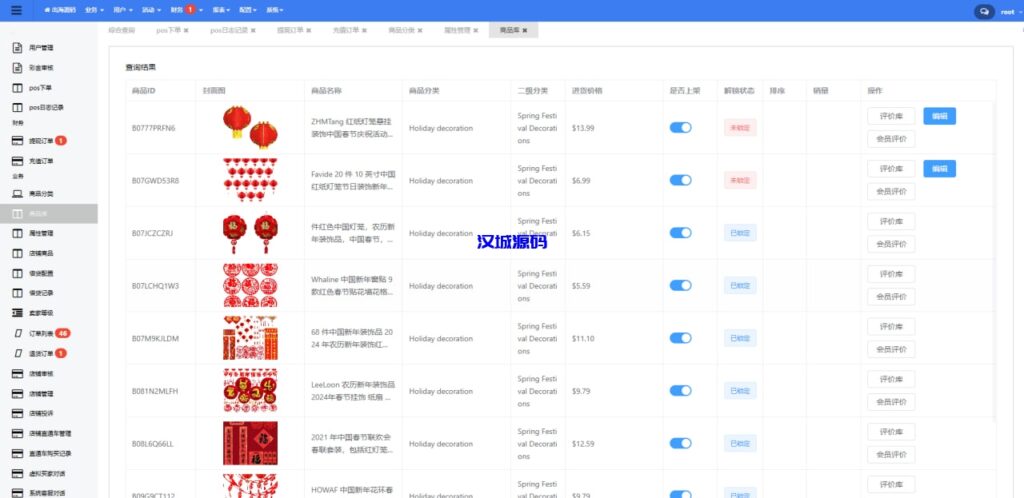Image resolution: width=1024 pixels, height=498 pixels.
Task: Toggle listing switch for $9.79 bottom row
Action: [680, 494]
